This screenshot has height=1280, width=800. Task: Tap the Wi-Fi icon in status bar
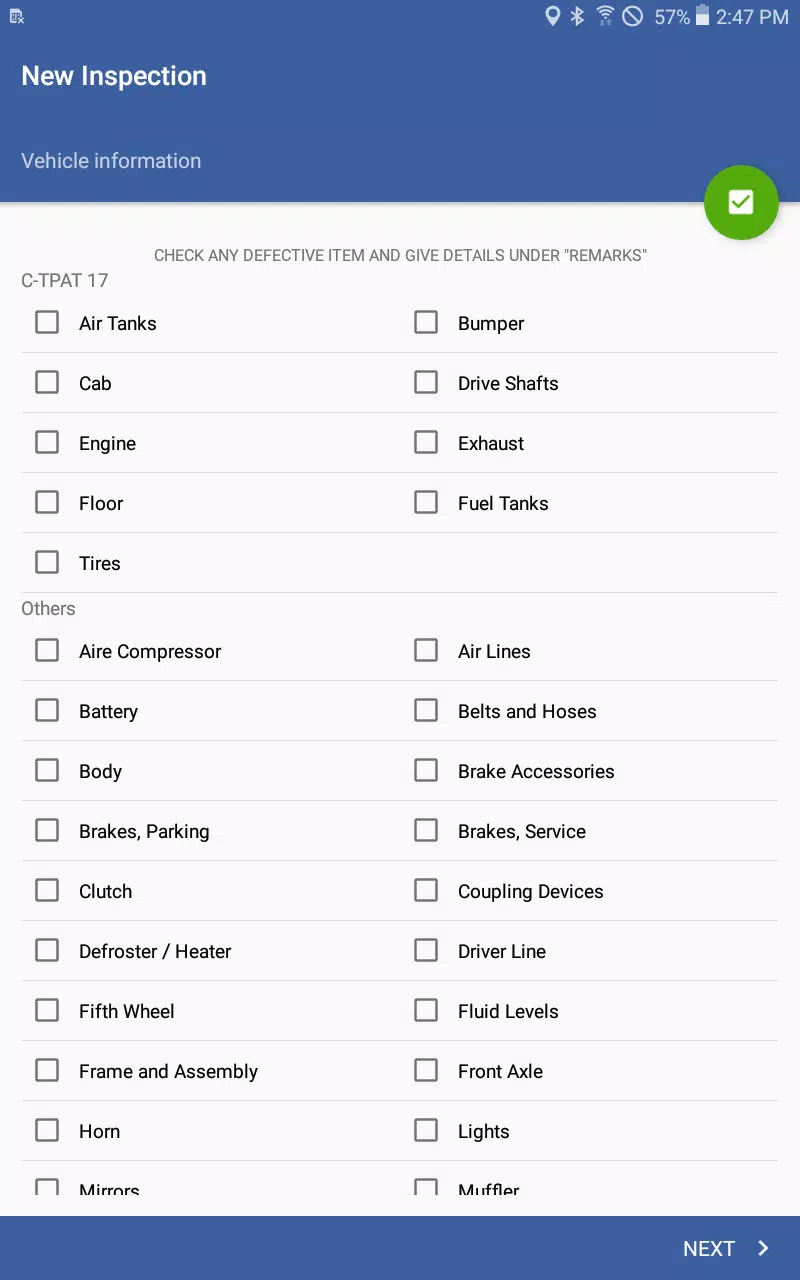[605, 16]
